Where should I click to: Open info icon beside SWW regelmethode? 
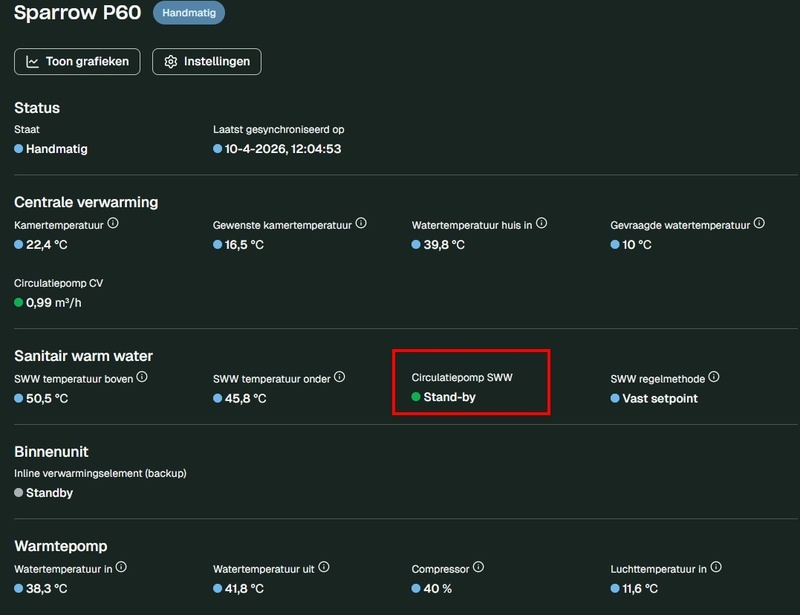click(x=714, y=377)
